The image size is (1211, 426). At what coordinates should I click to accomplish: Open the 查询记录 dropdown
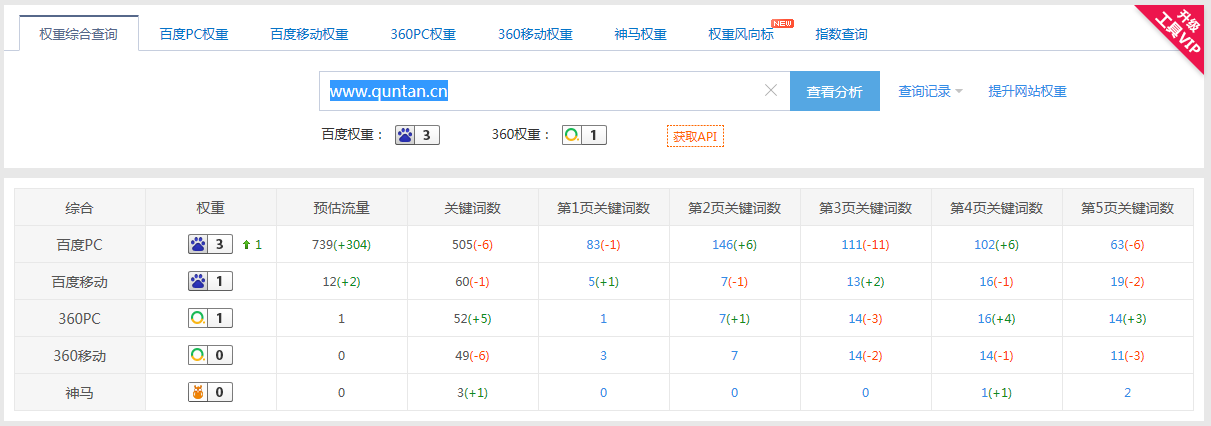tap(930, 91)
